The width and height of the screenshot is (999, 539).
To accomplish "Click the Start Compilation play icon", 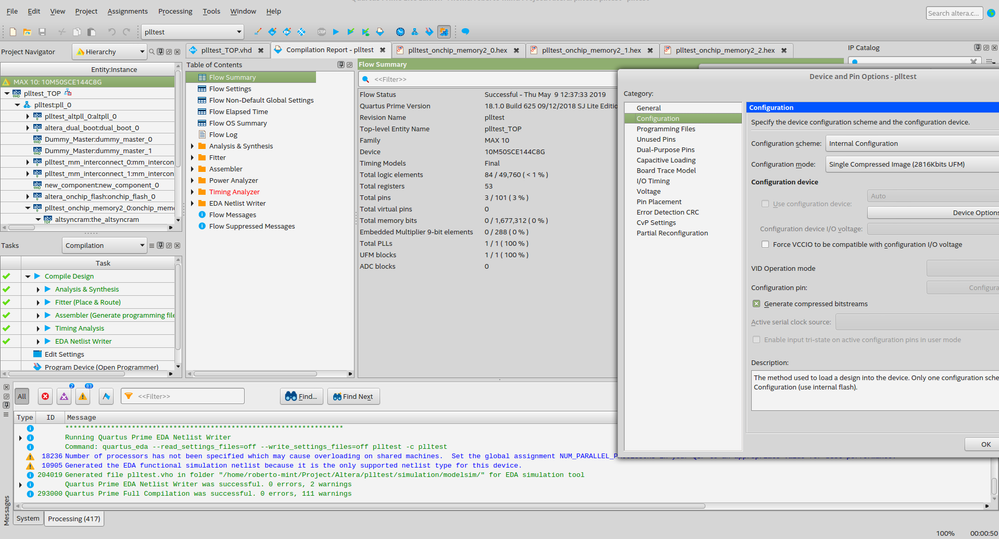I will click(335, 32).
